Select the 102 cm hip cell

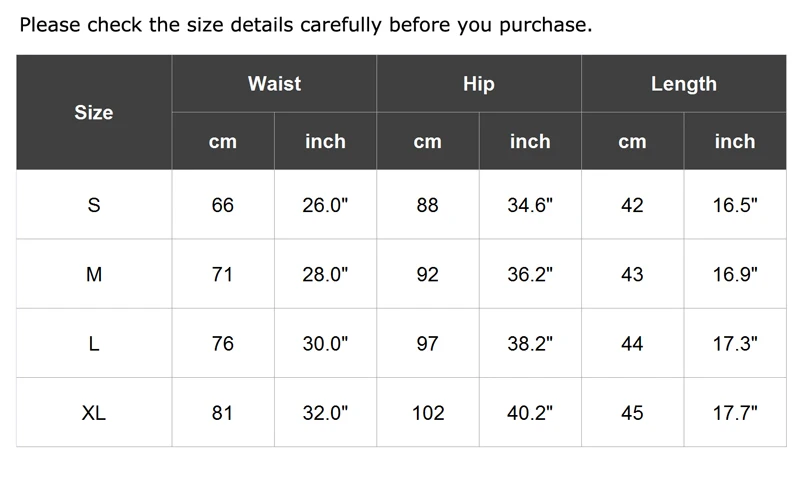pos(428,413)
